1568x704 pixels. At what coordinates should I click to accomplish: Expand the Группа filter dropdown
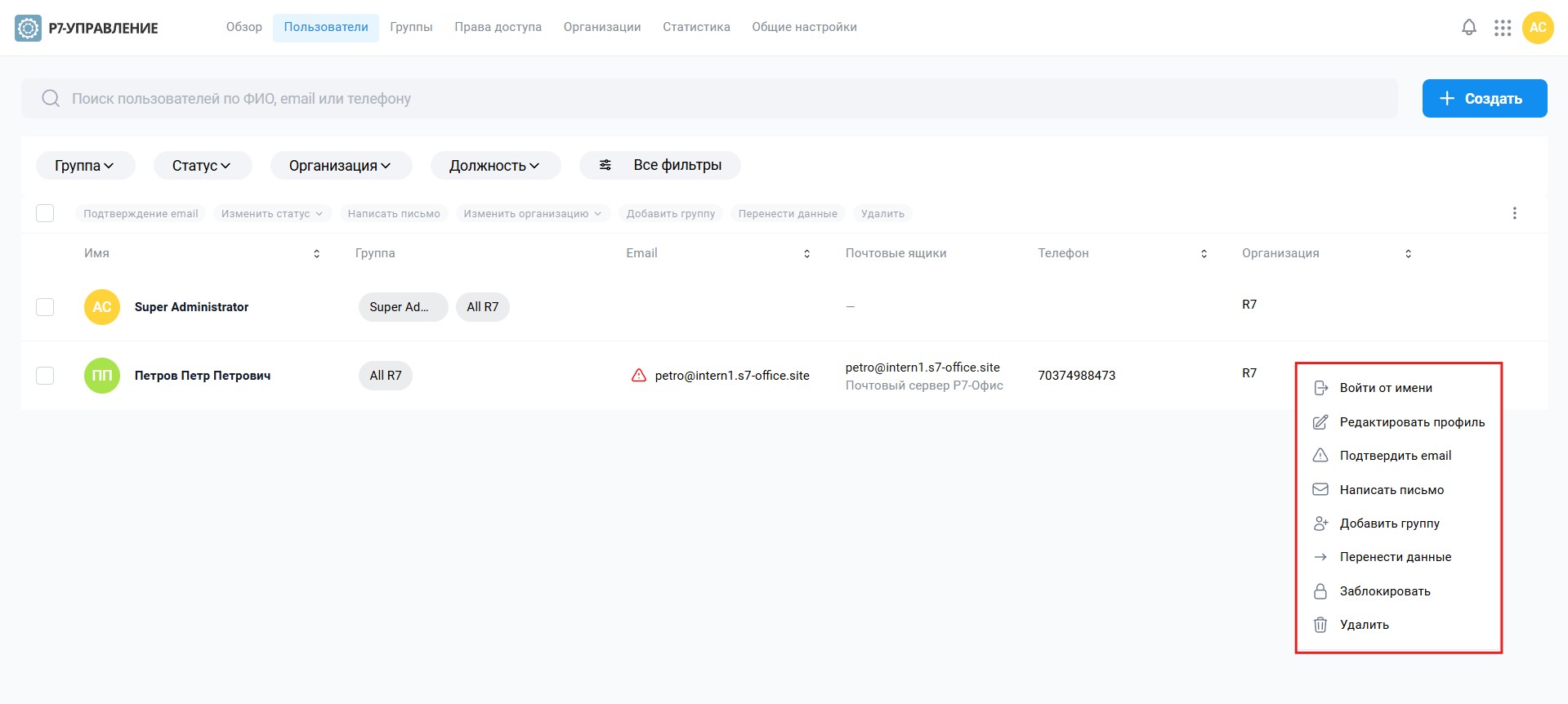click(85, 166)
